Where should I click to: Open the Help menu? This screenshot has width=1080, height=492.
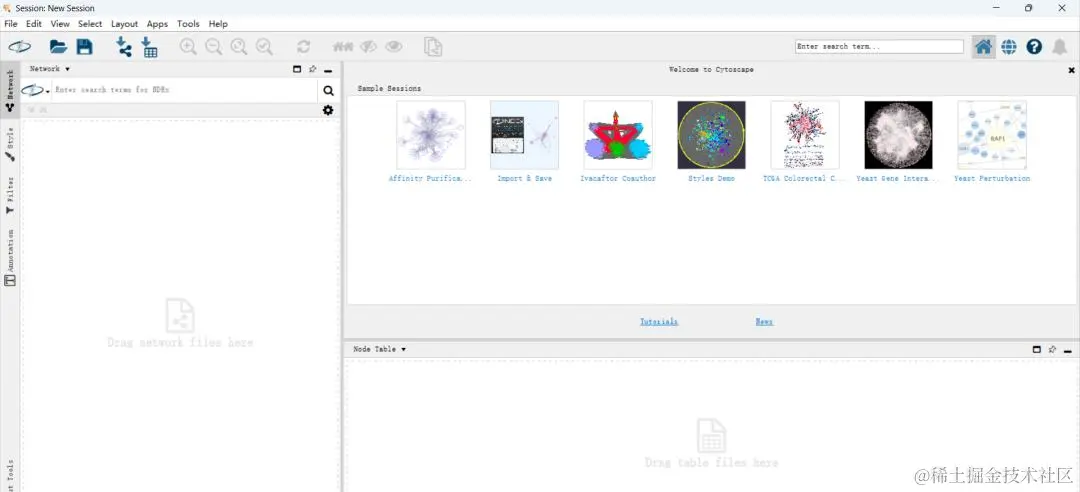click(x=218, y=23)
